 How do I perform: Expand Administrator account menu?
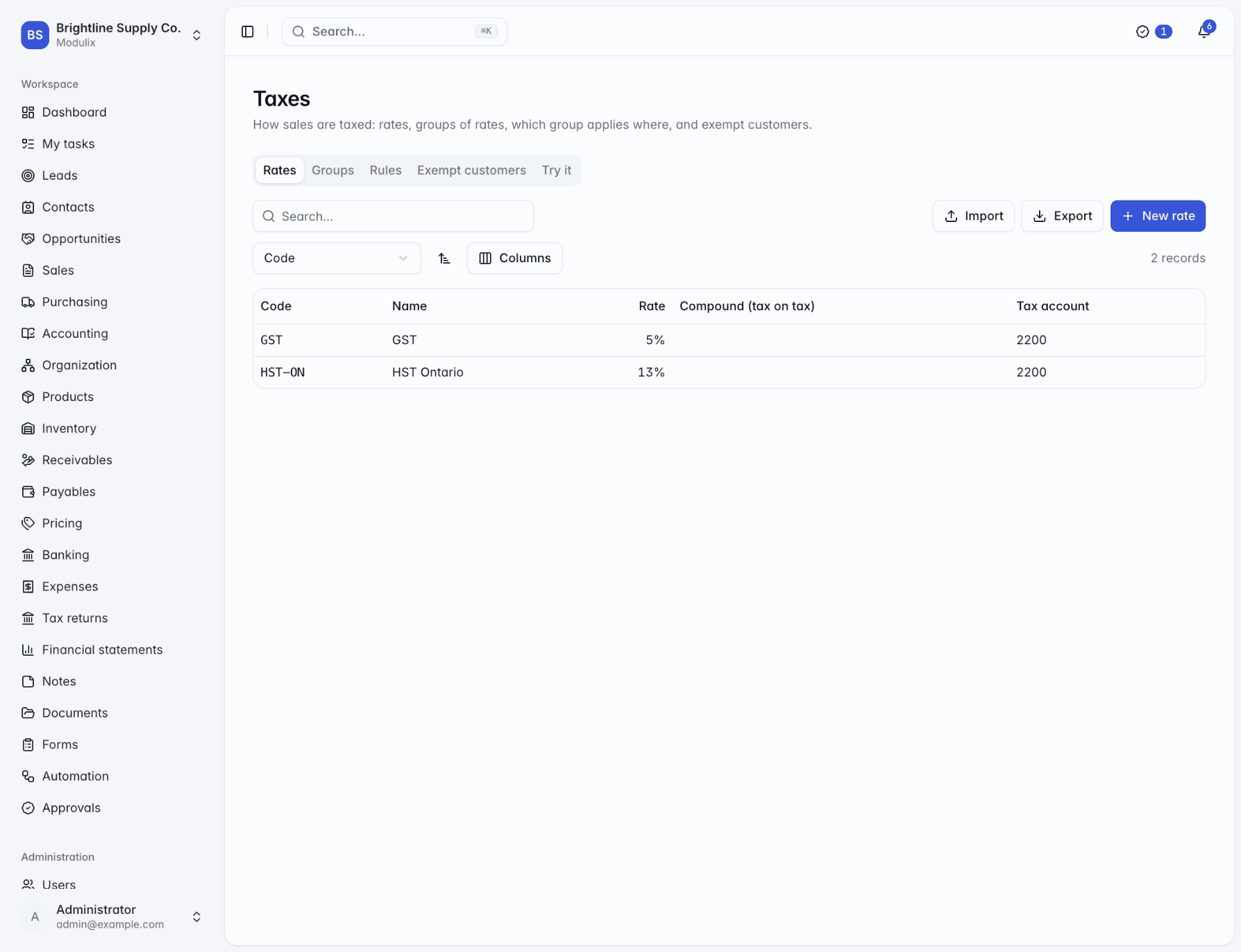112,917
